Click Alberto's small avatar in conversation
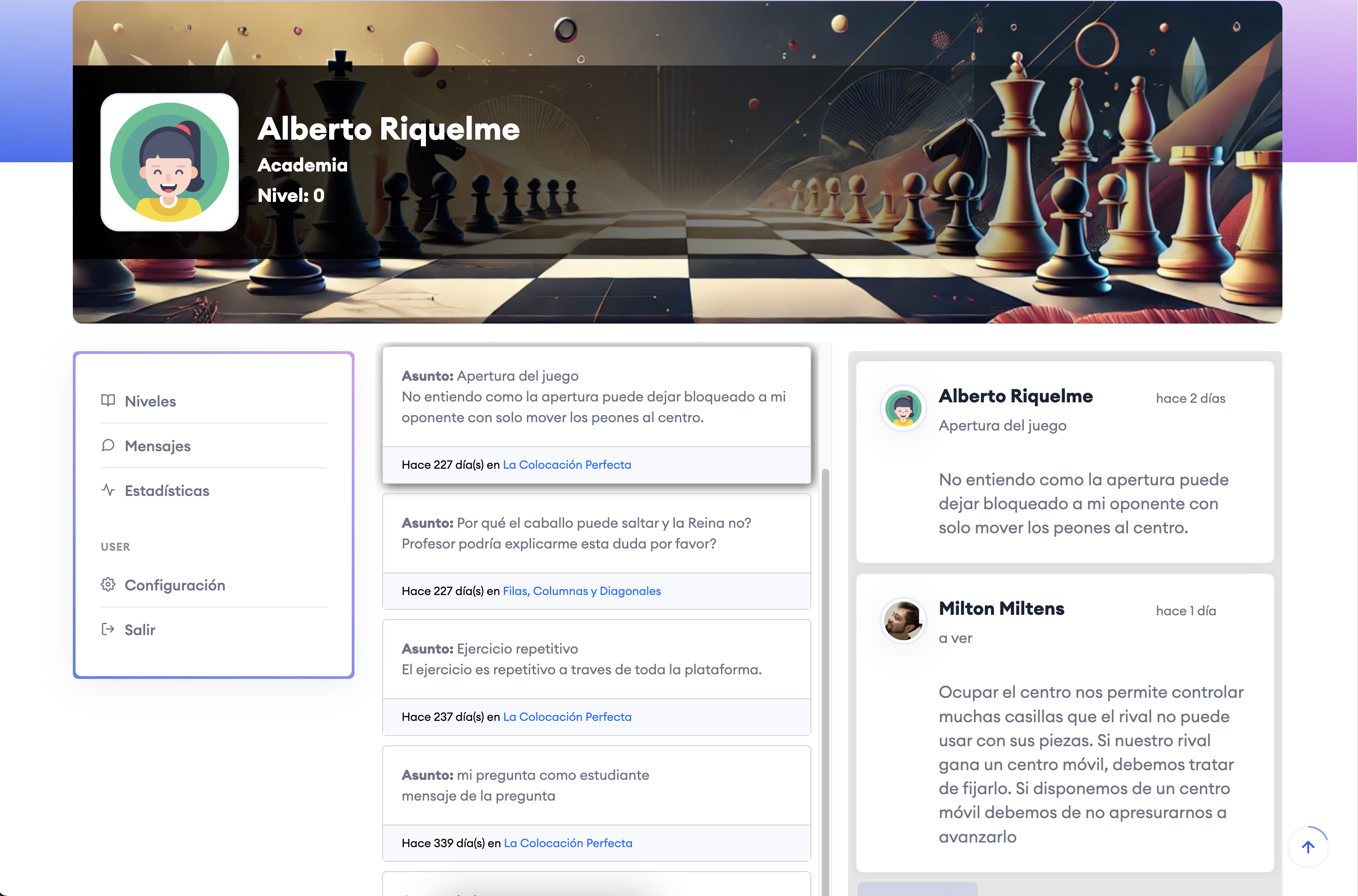 click(903, 408)
